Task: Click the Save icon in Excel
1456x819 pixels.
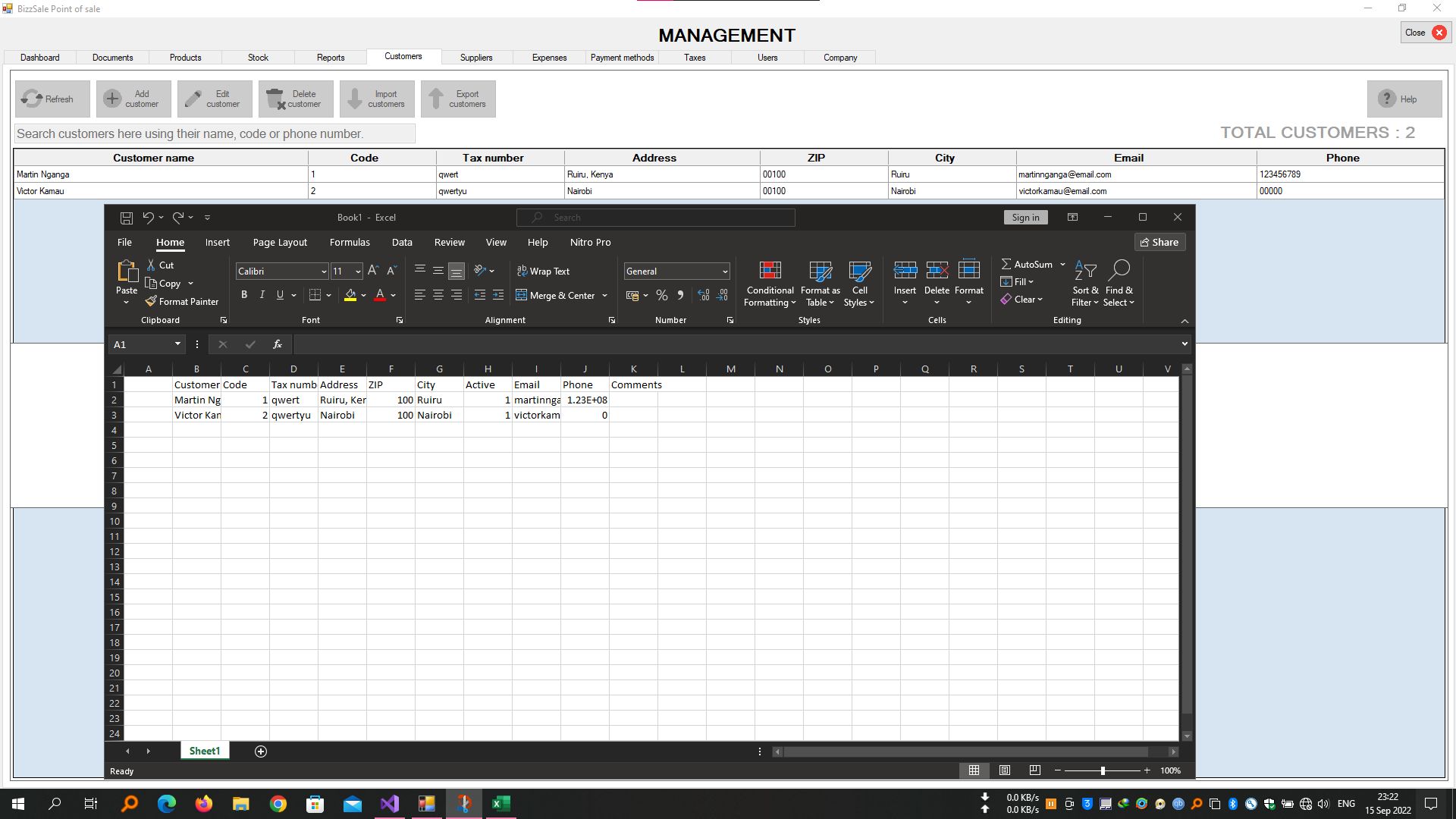Action: coord(127,218)
